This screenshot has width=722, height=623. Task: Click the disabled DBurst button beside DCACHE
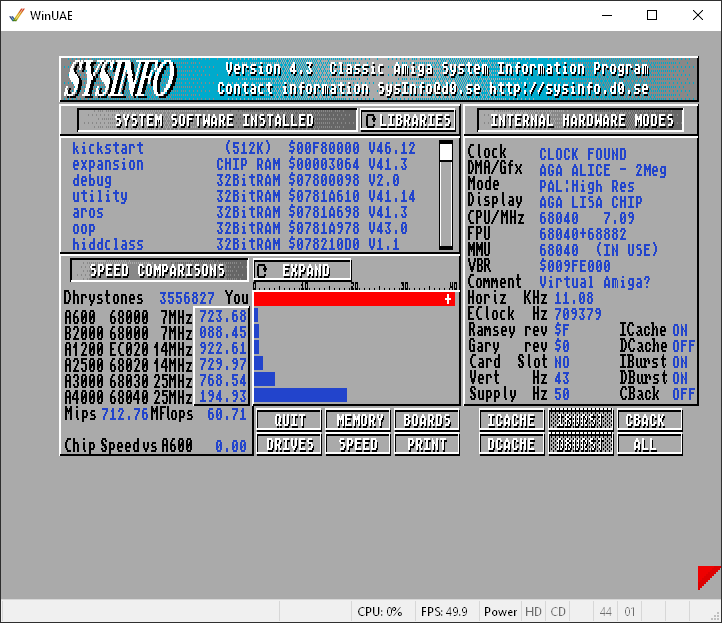[581, 444]
